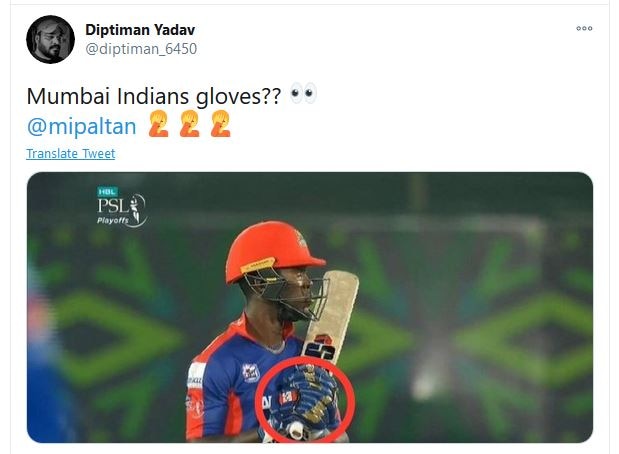Click Diptiman Yadav's profile avatar
Viewport: 619px width, 454px height.
click(51, 39)
